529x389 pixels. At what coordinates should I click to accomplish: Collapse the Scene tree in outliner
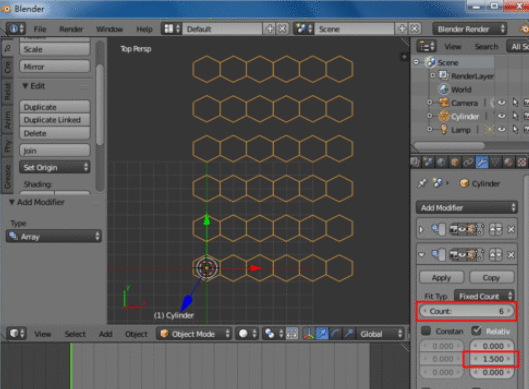(x=416, y=62)
